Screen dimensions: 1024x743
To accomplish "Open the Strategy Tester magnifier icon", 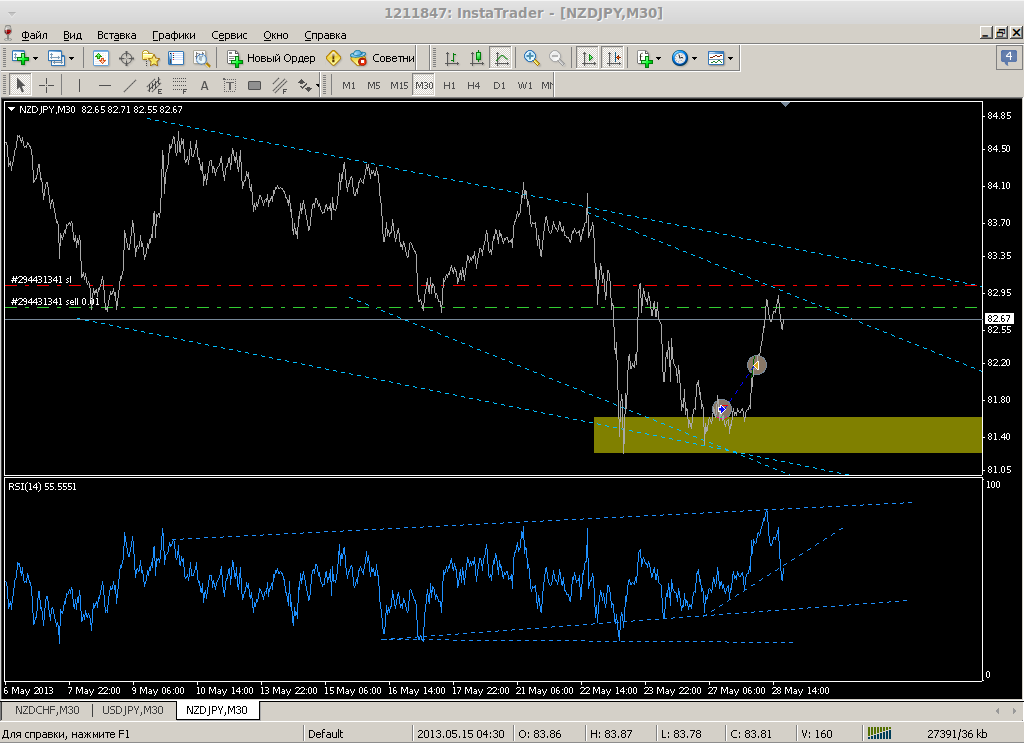I will [x=201, y=58].
